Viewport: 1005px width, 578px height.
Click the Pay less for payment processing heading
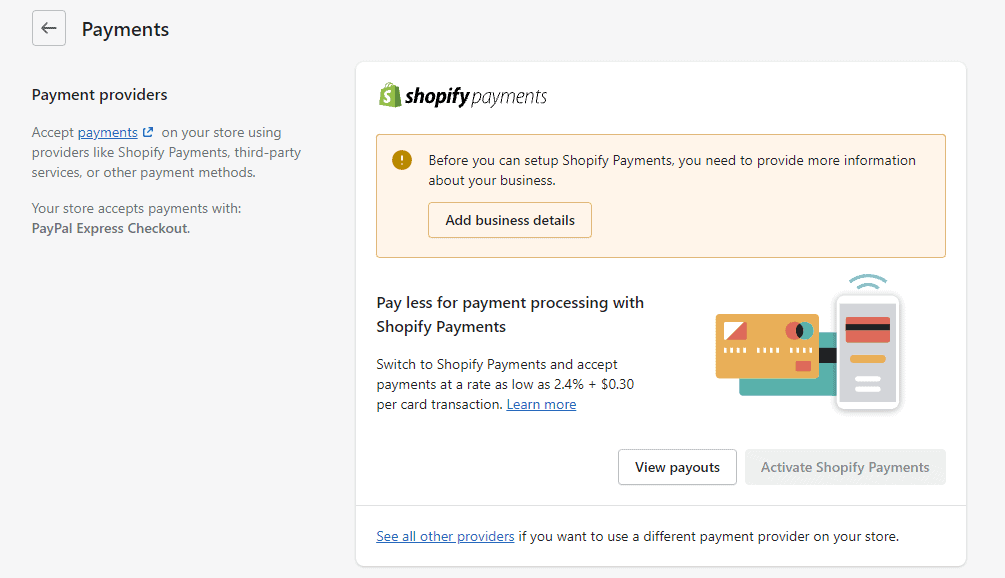point(509,314)
